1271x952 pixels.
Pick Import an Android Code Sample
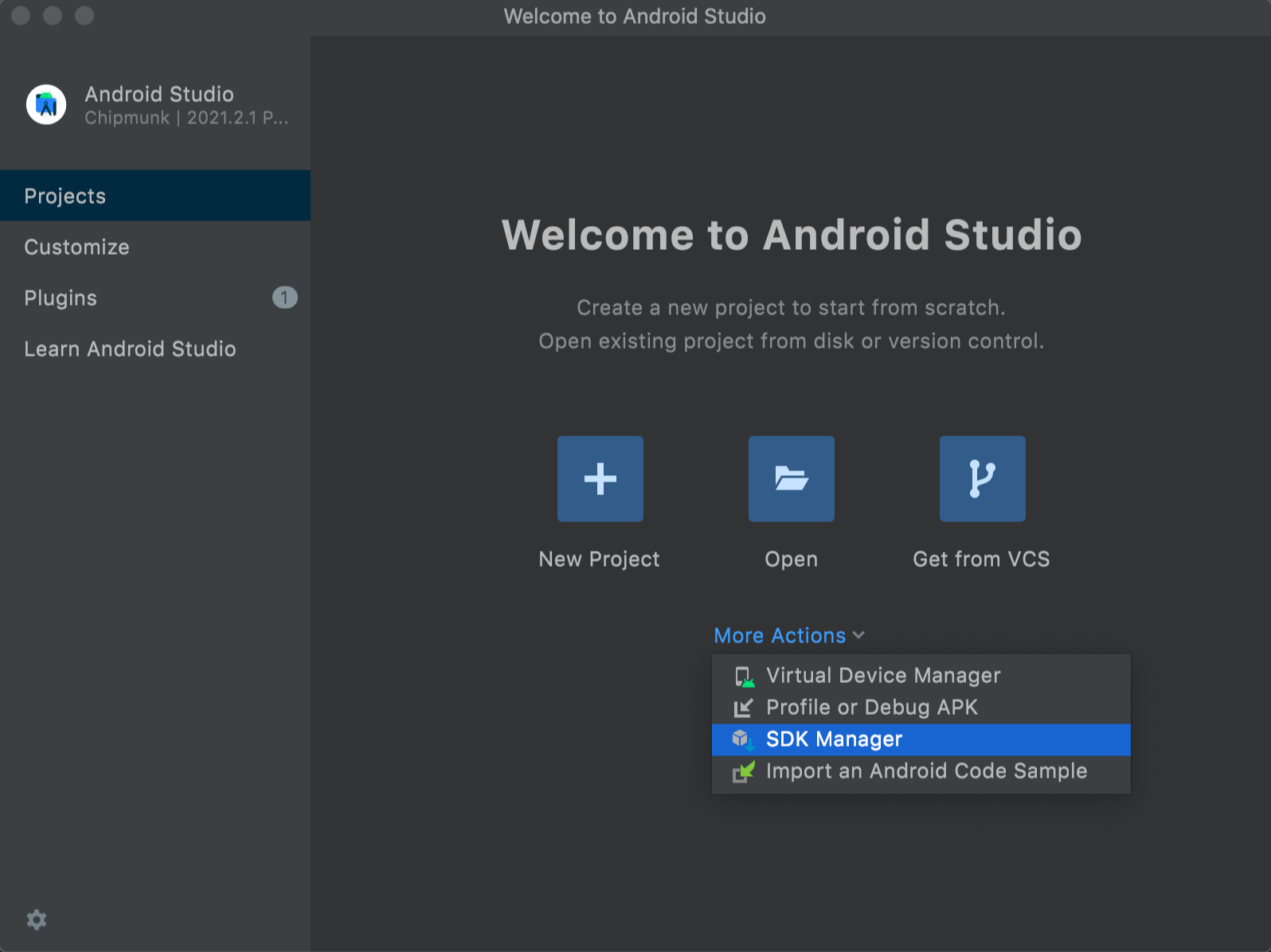click(921, 771)
